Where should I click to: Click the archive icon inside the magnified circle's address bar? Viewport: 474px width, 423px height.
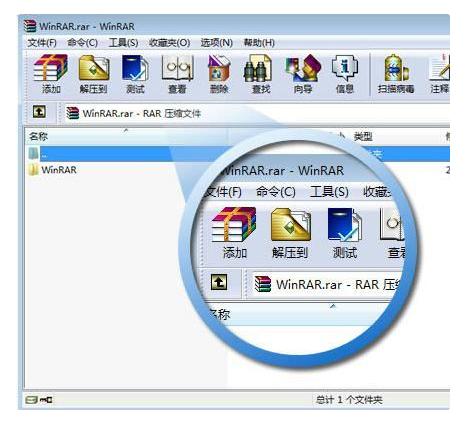pos(263,284)
